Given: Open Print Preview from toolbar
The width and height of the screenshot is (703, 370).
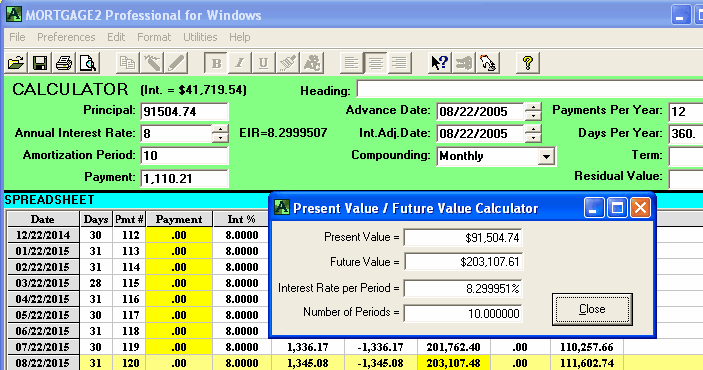Looking at the screenshot, I should pyautogui.click(x=88, y=63).
